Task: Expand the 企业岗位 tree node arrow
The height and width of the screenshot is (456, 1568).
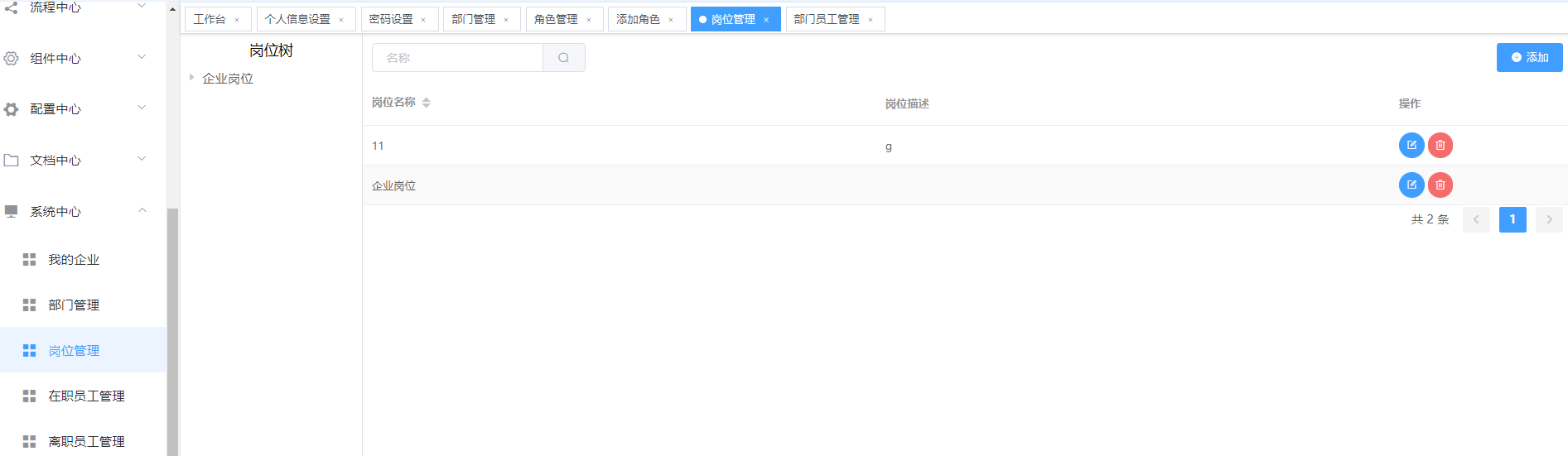Action: pos(191,78)
